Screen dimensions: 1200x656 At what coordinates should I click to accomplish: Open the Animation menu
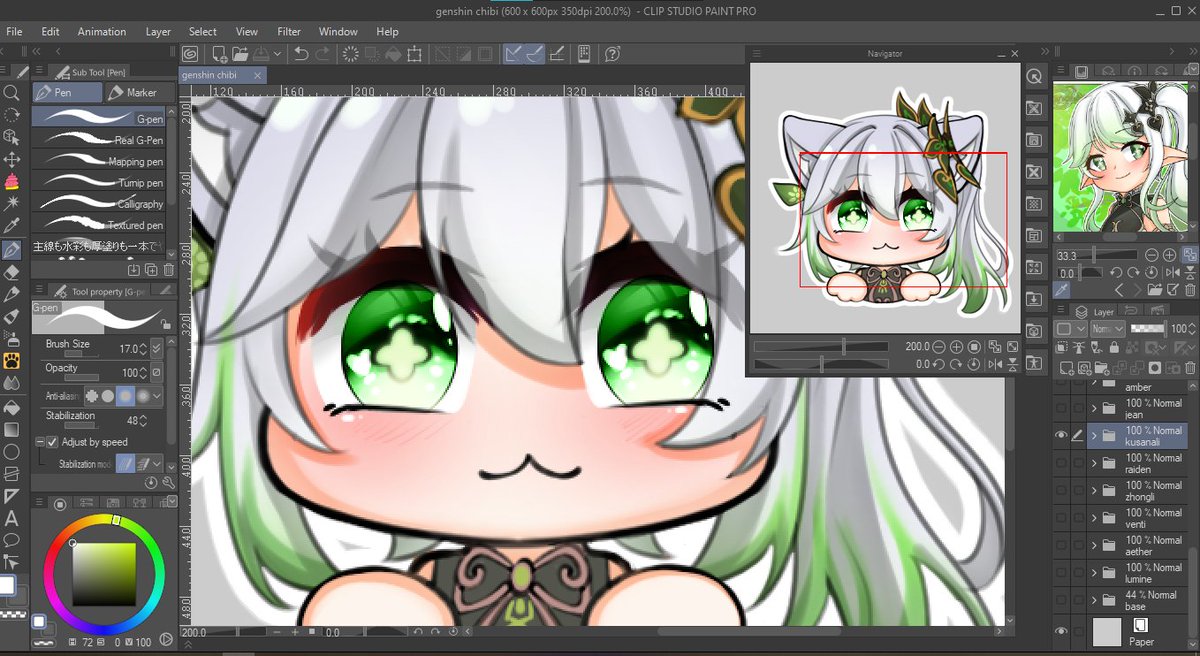click(102, 32)
